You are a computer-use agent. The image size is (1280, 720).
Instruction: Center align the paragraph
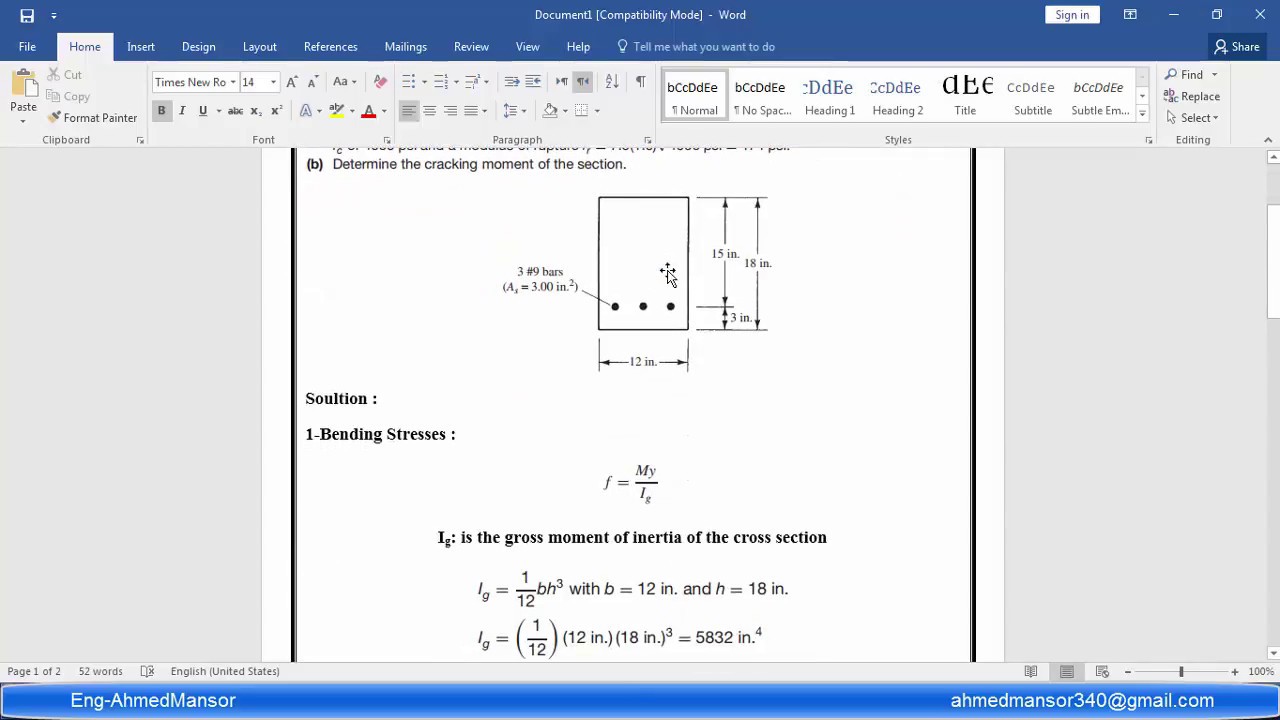[429, 111]
